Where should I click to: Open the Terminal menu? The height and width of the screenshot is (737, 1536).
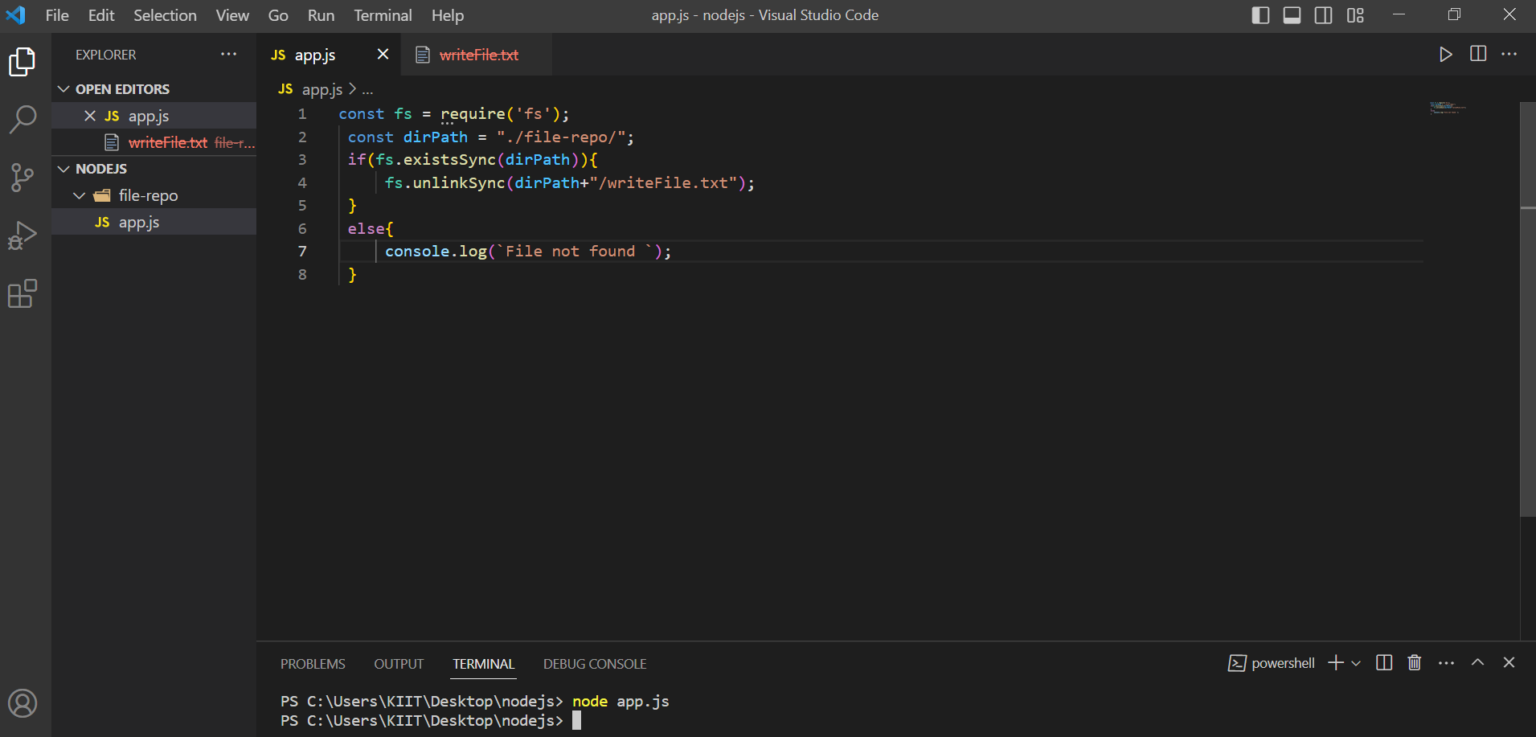click(x=382, y=15)
